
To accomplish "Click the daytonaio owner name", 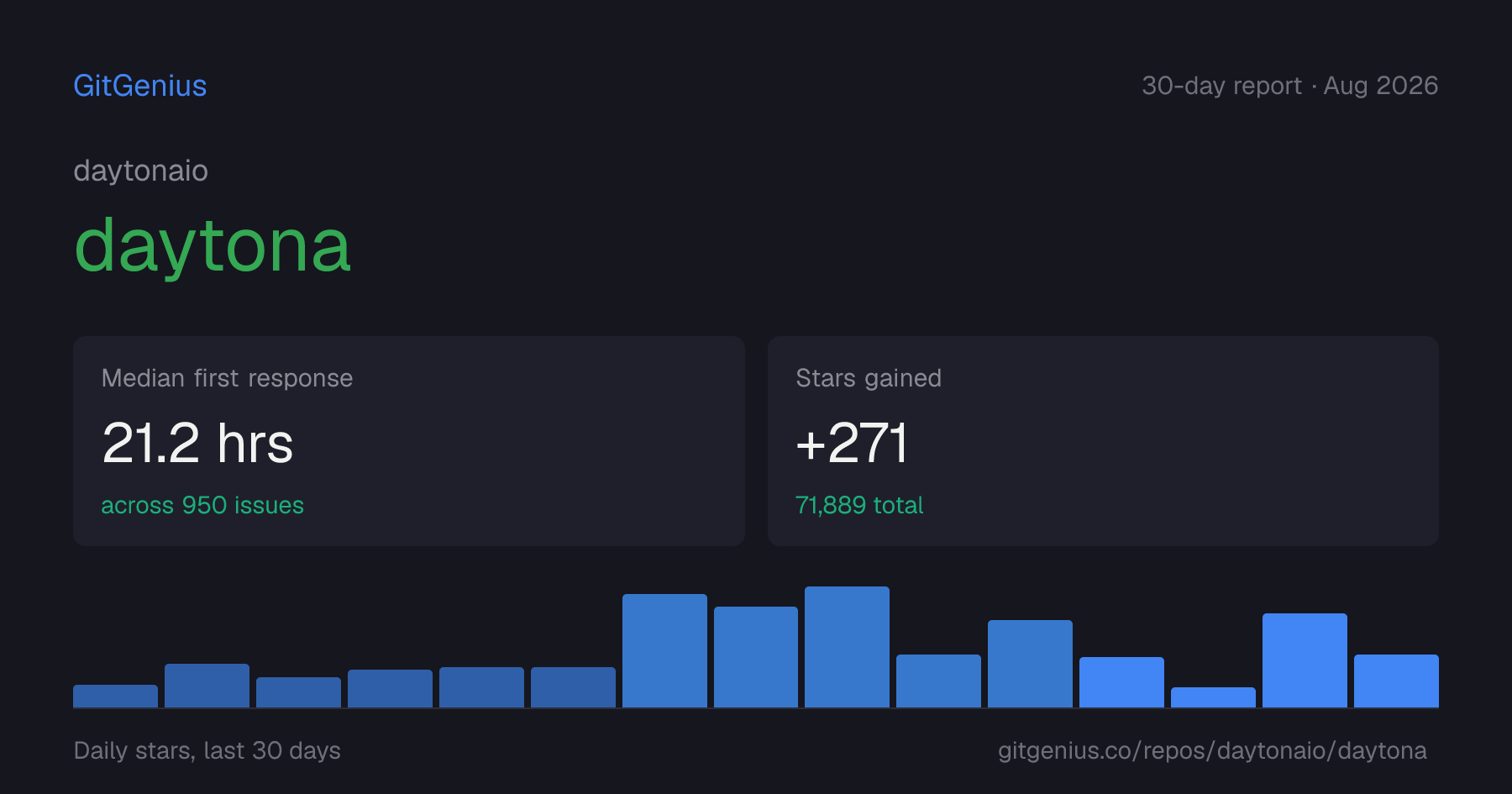I will point(141,171).
